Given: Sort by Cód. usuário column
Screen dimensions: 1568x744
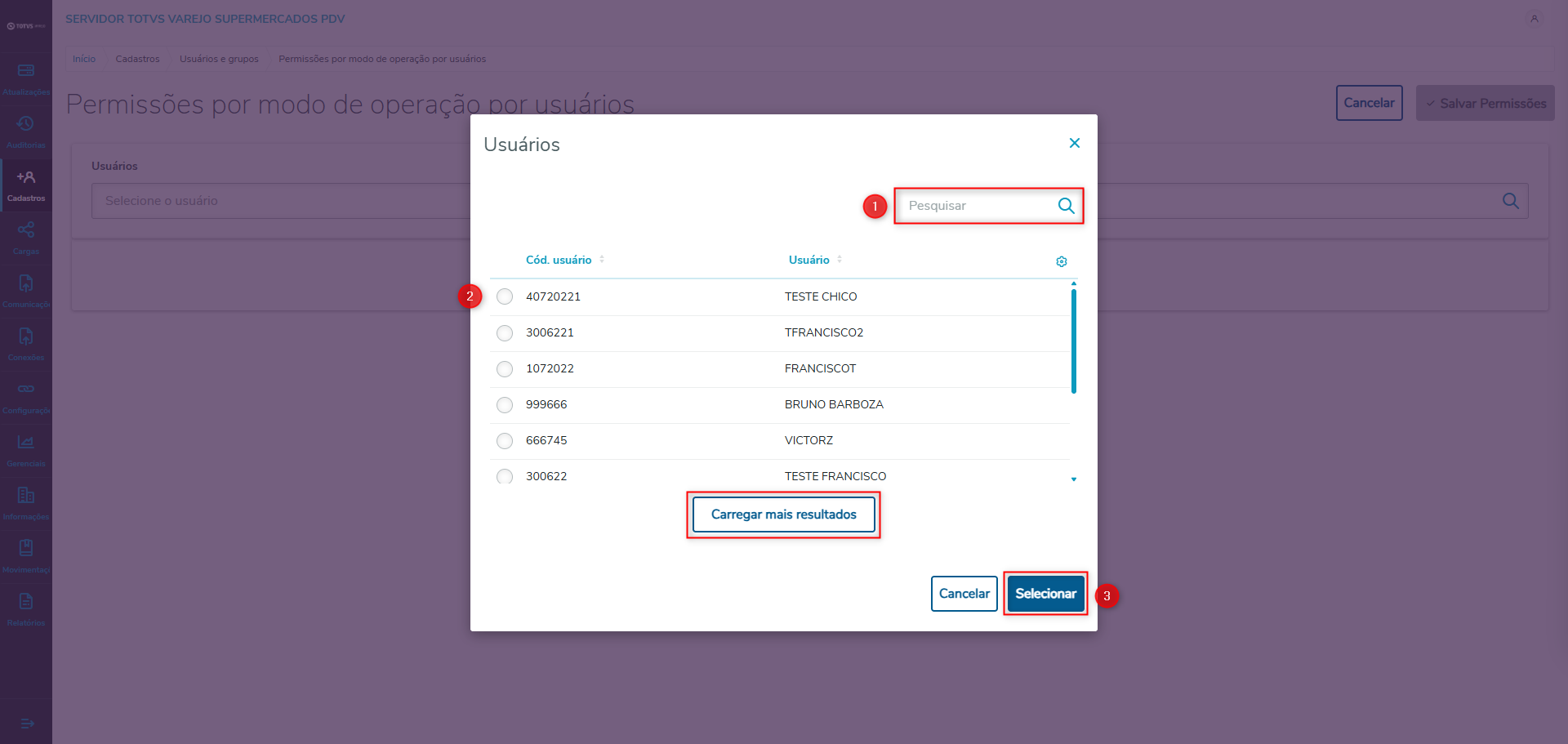Looking at the screenshot, I should click(x=564, y=260).
